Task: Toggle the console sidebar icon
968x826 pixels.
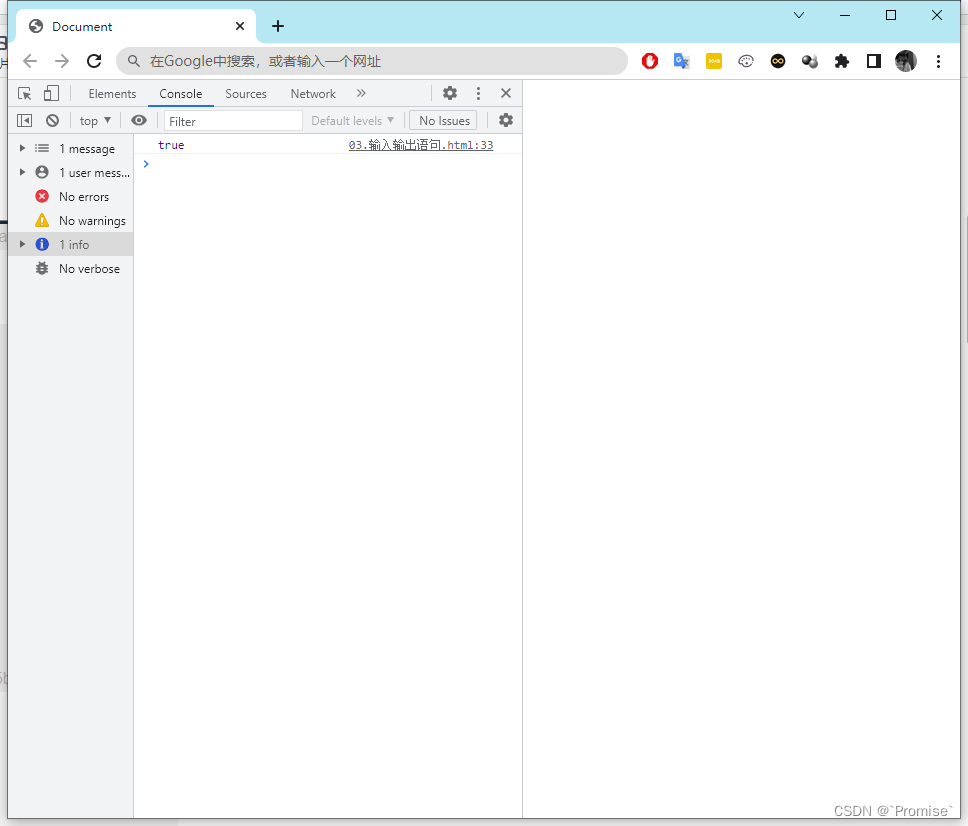Action: [x=25, y=120]
